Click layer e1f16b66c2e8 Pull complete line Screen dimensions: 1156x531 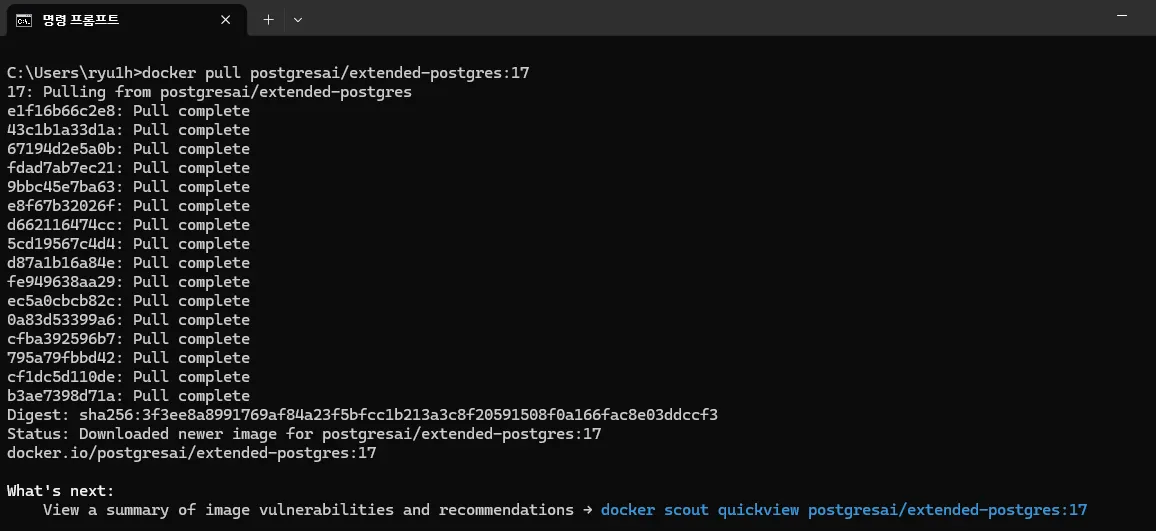[x=128, y=111]
